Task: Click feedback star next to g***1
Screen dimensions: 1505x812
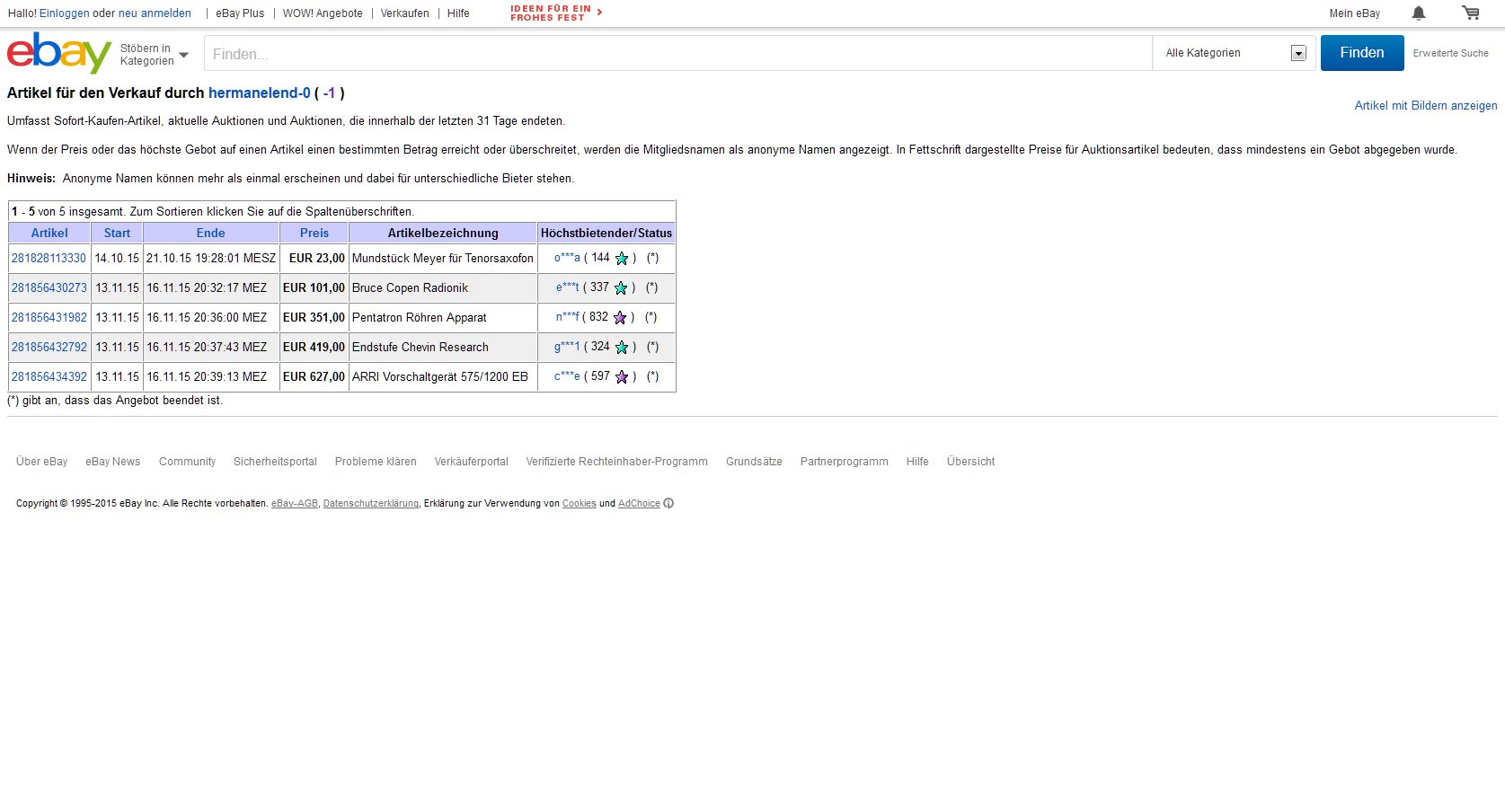Action: [x=622, y=348]
